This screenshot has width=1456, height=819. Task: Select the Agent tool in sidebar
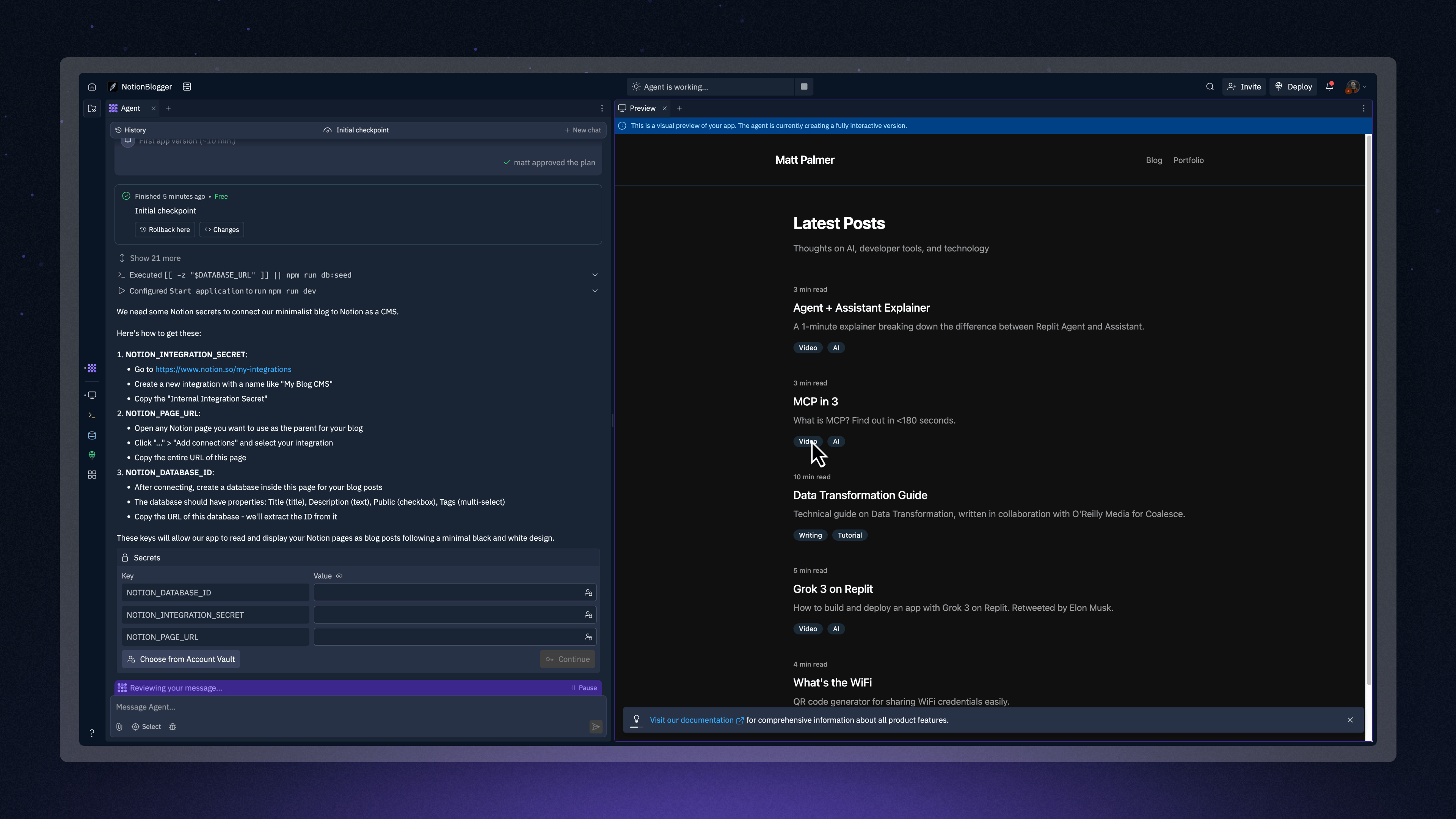click(x=92, y=368)
